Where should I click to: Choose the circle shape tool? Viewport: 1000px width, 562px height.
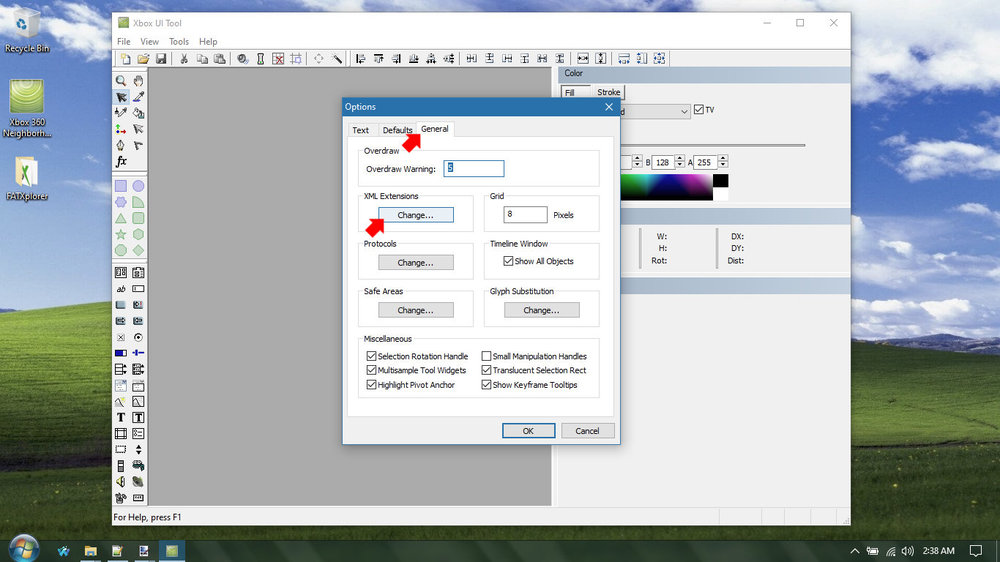[138, 186]
